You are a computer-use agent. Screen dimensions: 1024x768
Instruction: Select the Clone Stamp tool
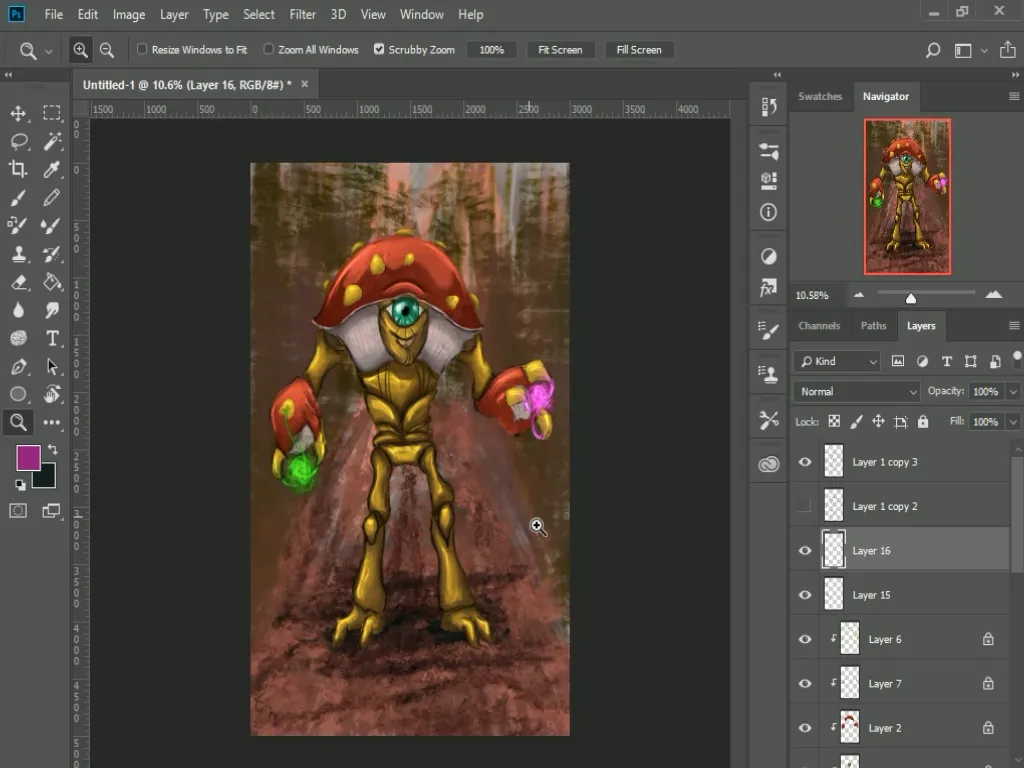tap(18, 254)
